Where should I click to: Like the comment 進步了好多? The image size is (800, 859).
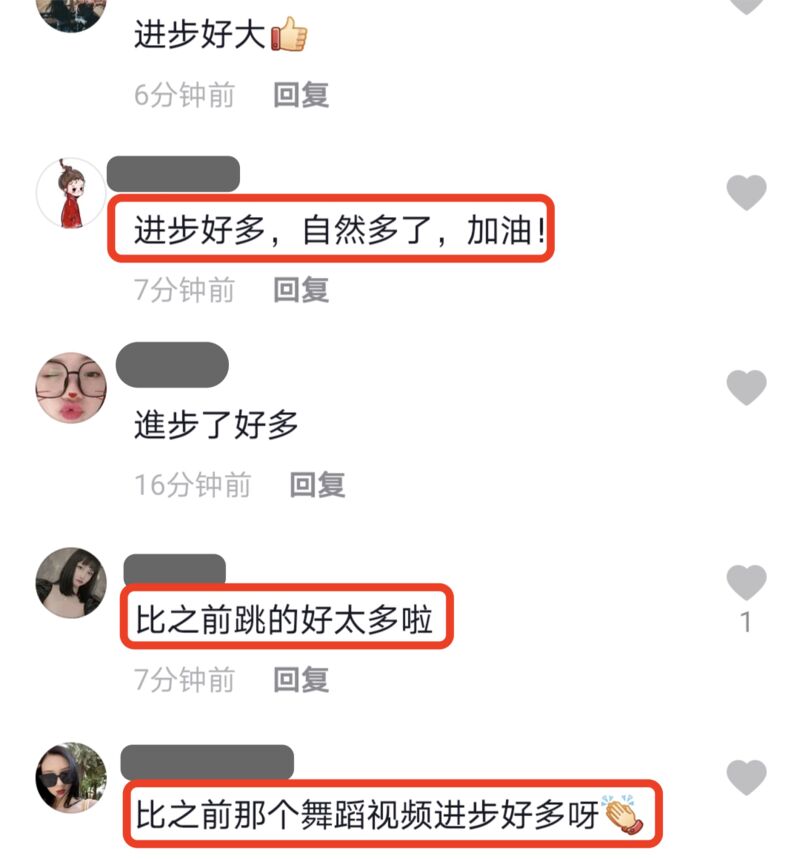(x=746, y=387)
